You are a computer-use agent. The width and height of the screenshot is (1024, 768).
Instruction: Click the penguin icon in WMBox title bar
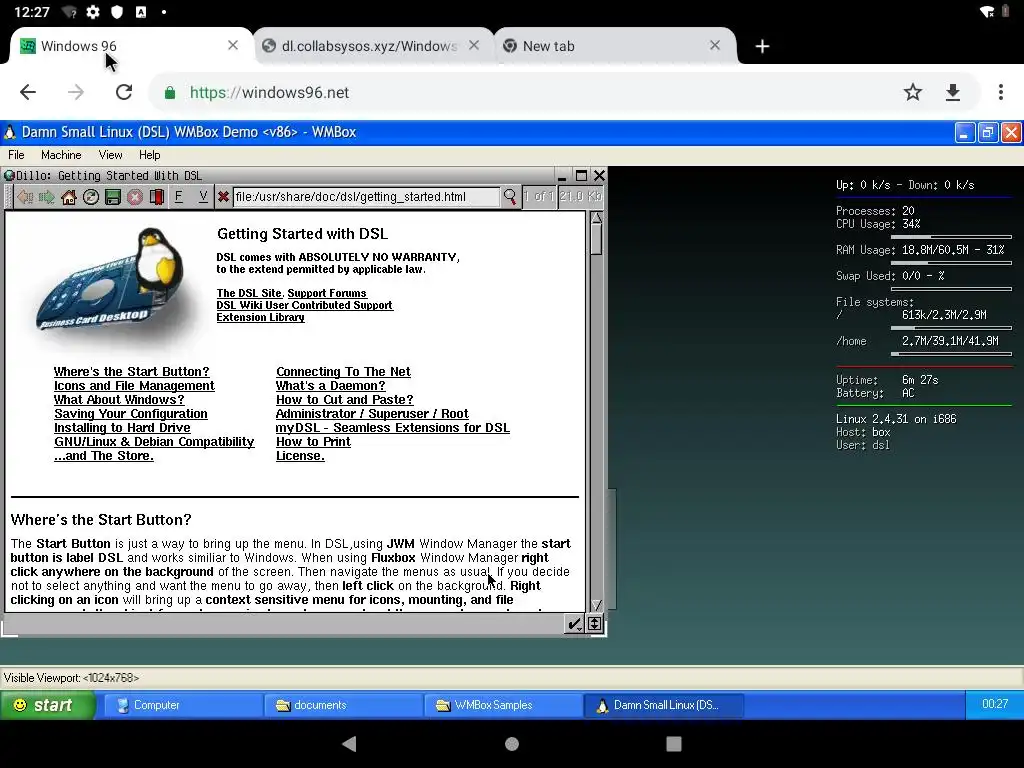[x=10, y=132]
